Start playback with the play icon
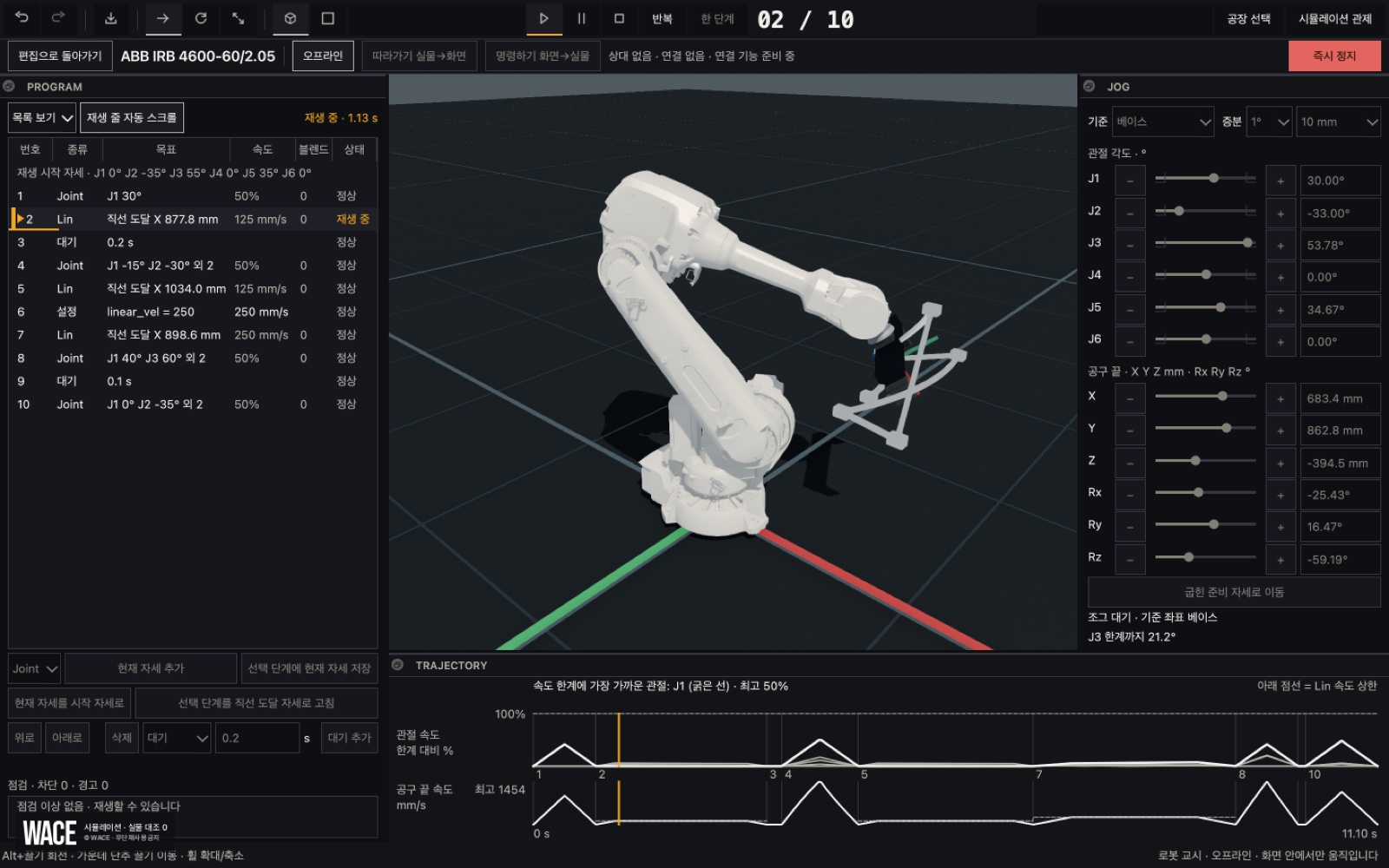The height and width of the screenshot is (868, 1389). click(544, 18)
